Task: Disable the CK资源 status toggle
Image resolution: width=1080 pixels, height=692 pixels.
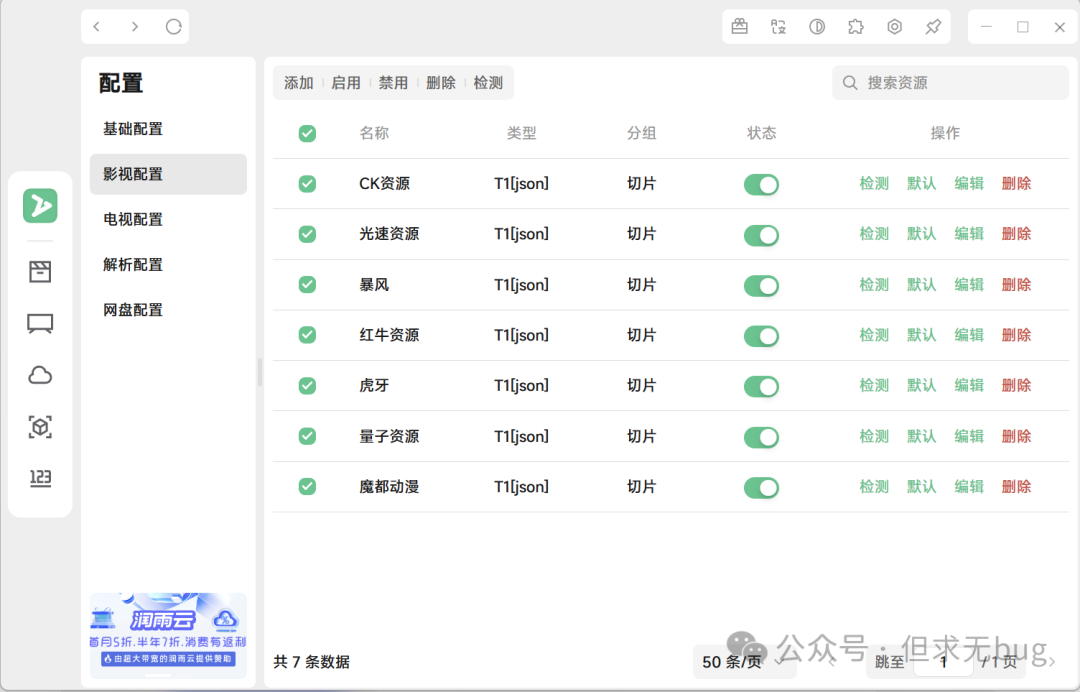Action: tap(761, 184)
